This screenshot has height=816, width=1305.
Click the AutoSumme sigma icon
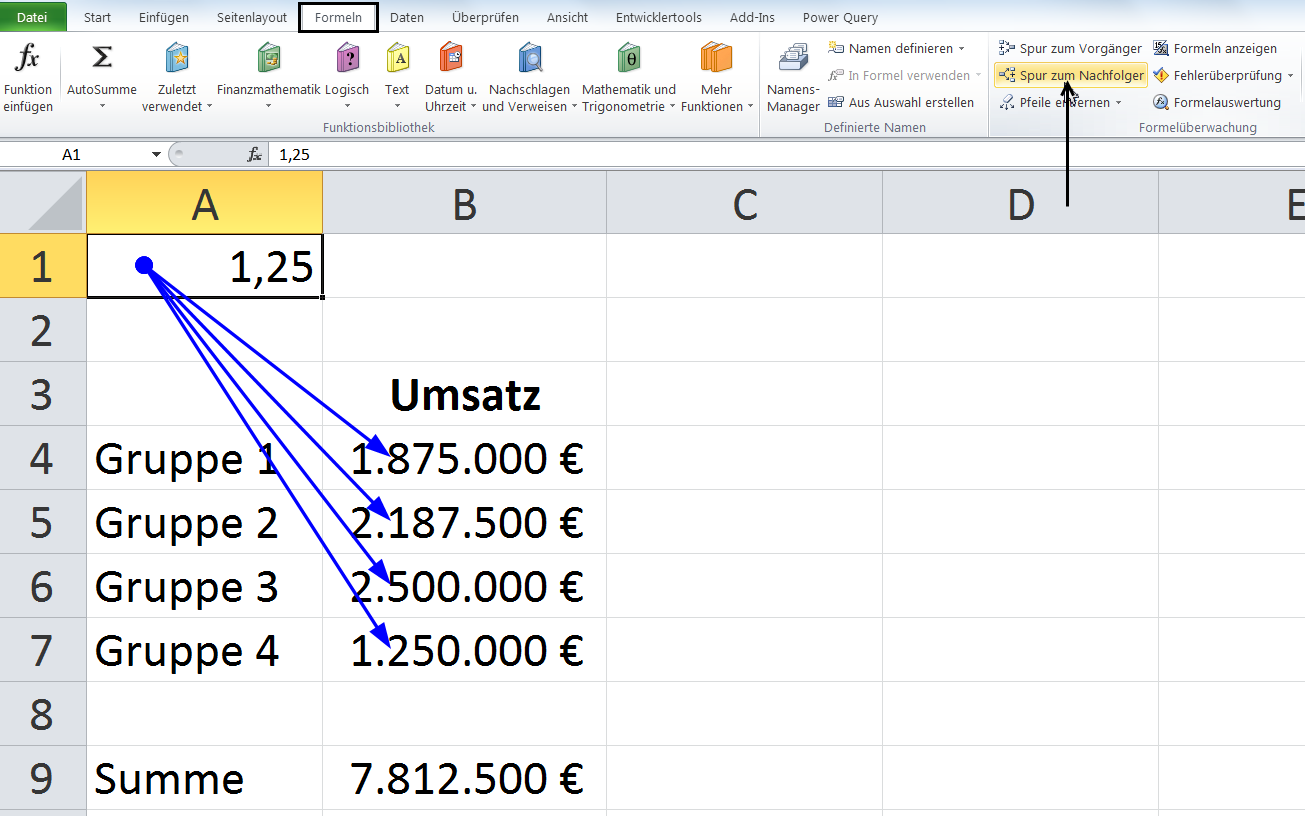pyautogui.click(x=102, y=58)
